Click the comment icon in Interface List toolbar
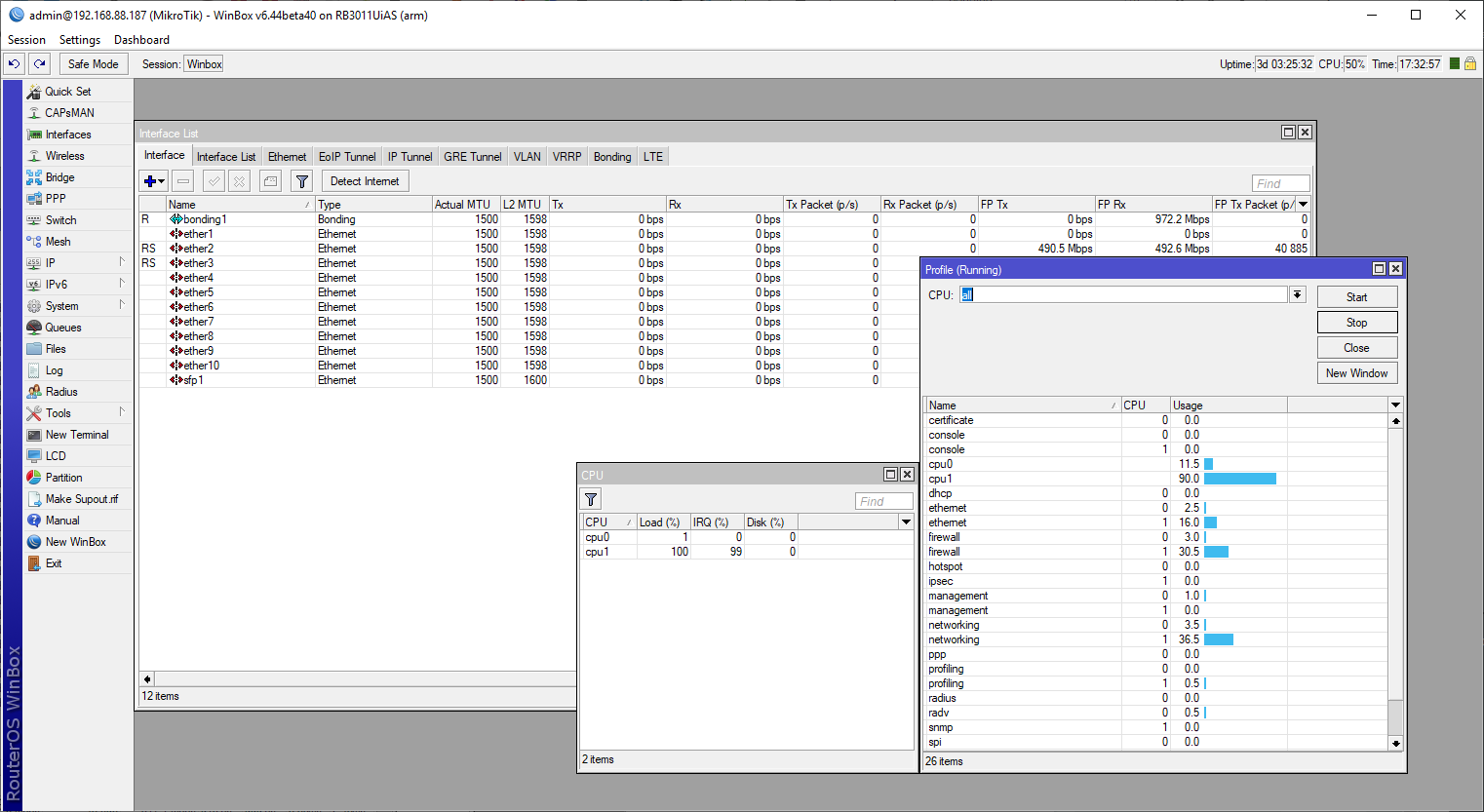 click(271, 181)
